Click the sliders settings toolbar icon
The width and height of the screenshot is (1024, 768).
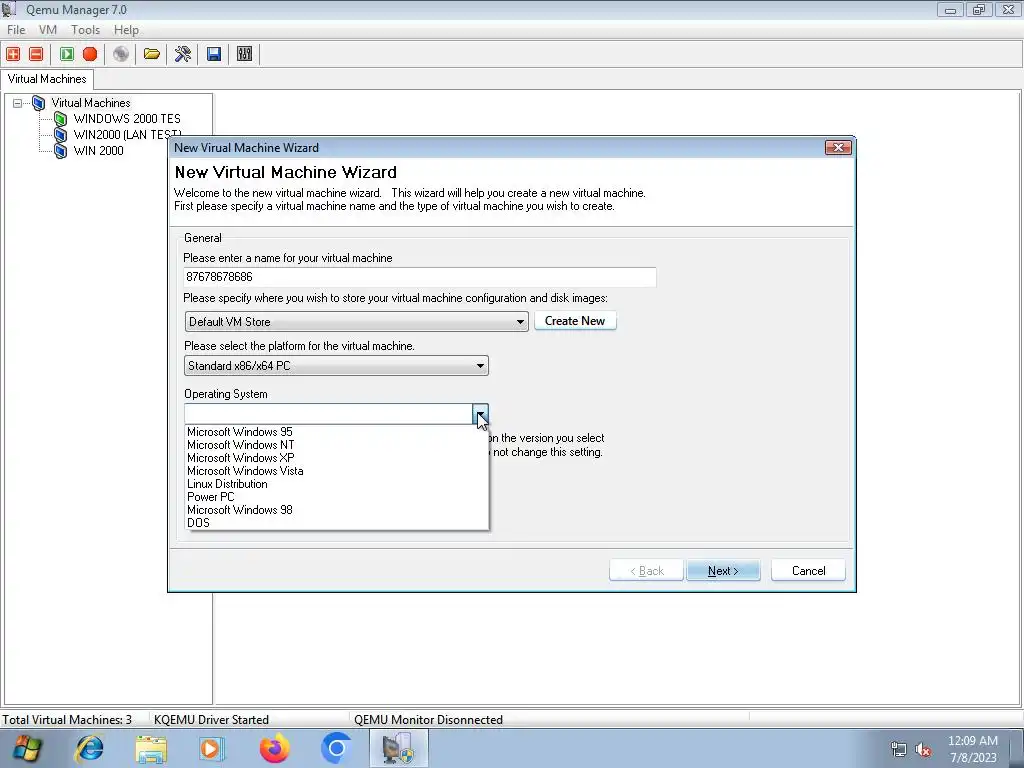click(244, 54)
